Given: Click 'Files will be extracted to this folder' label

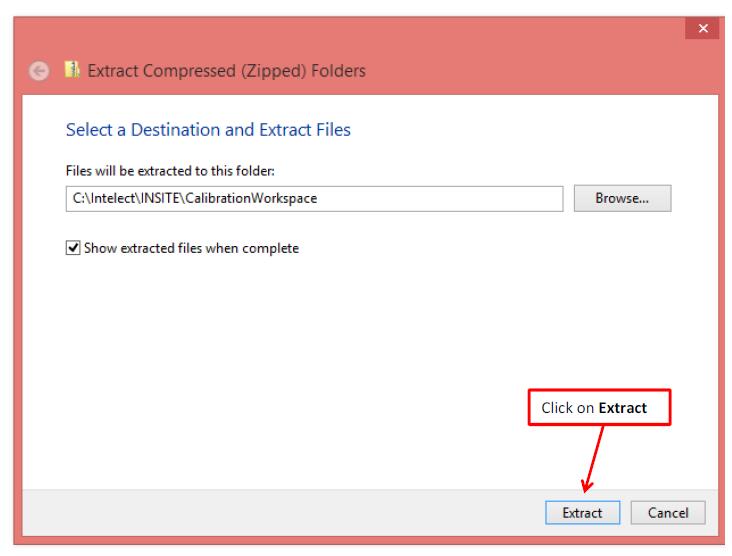Looking at the screenshot, I should [170, 171].
